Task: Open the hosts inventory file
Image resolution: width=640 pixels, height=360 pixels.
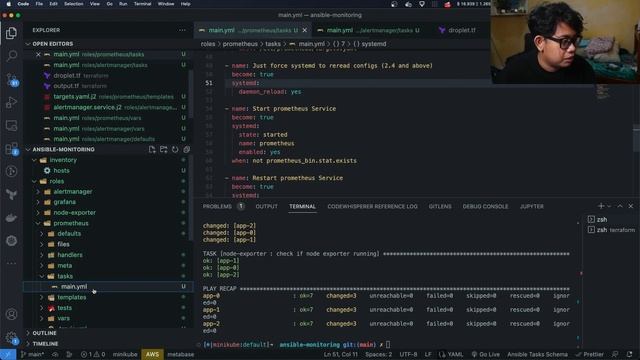Action: [61, 171]
